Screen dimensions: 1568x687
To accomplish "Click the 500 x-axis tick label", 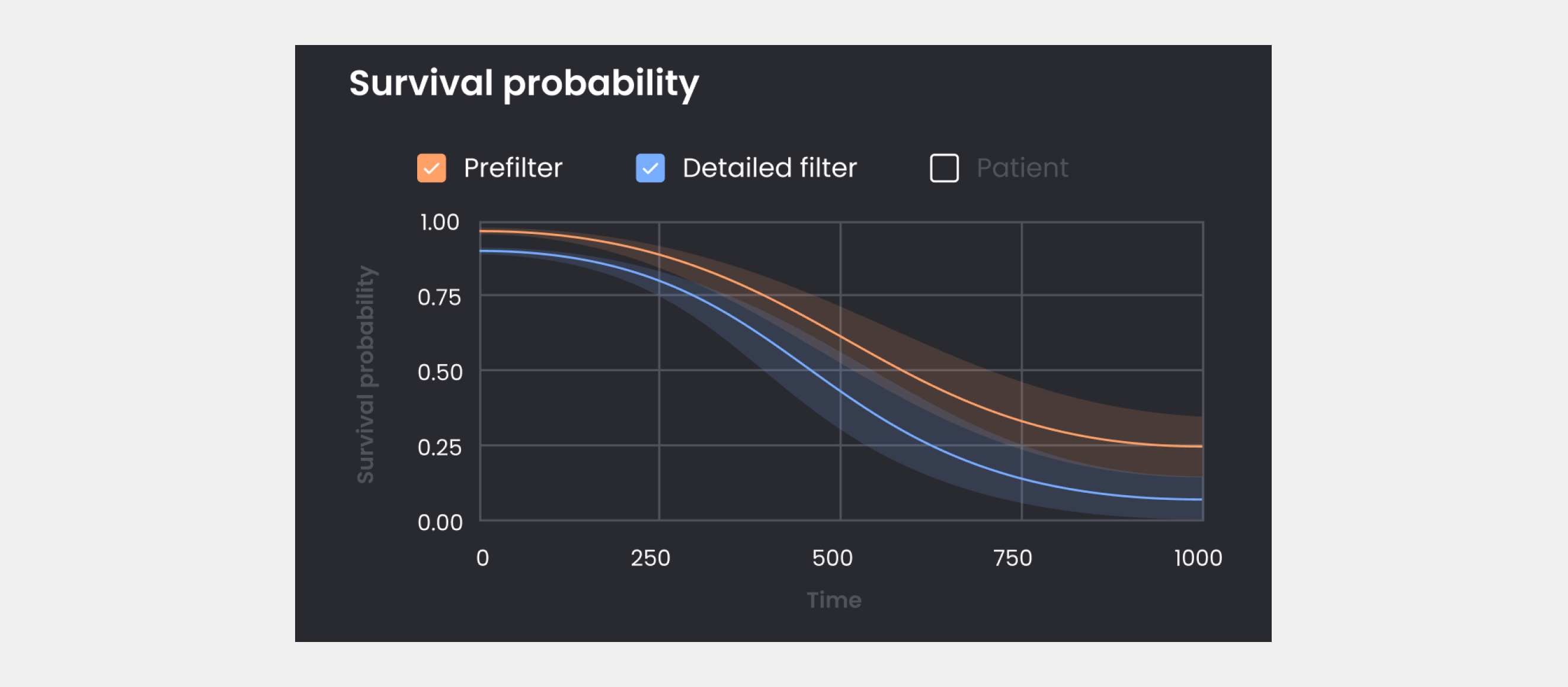I will (832, 557).
